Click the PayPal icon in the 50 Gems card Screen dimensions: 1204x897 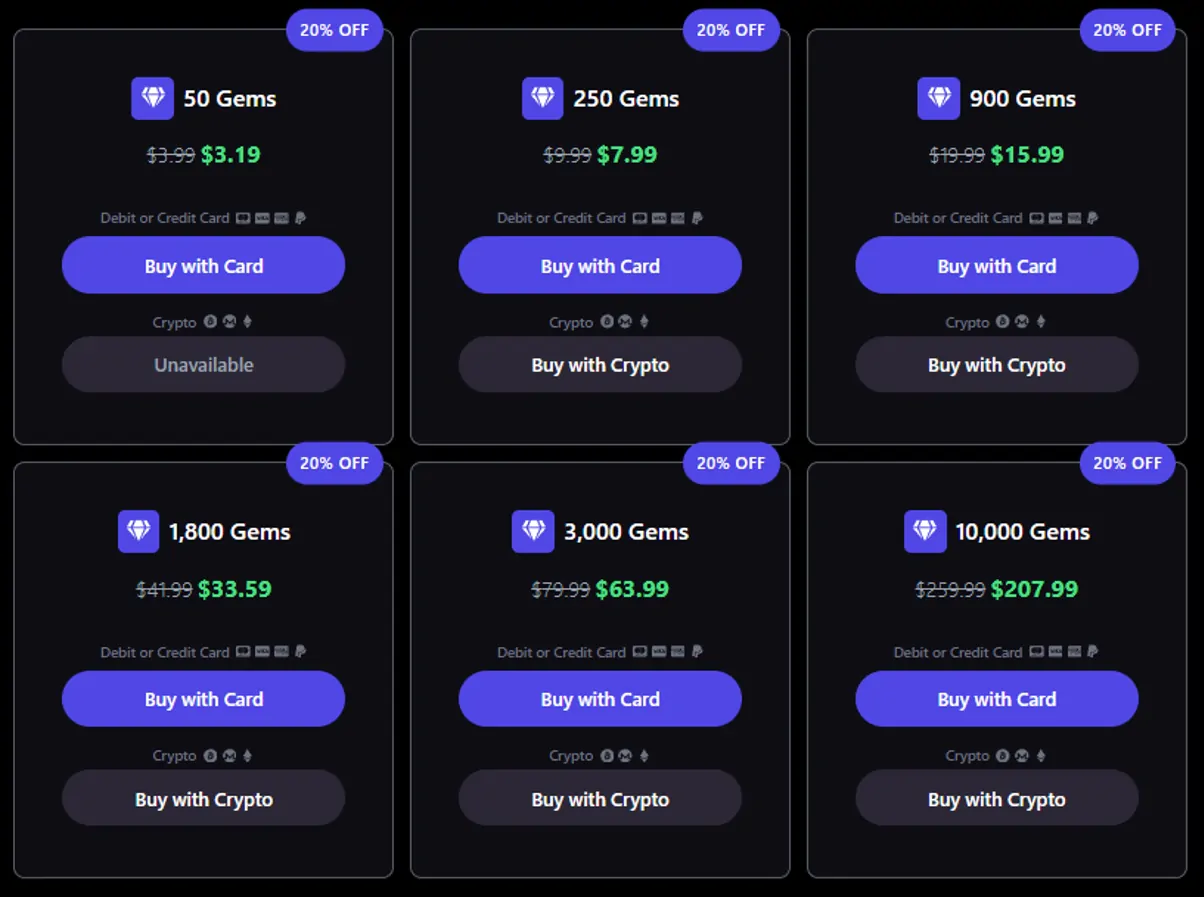point(300,218)
